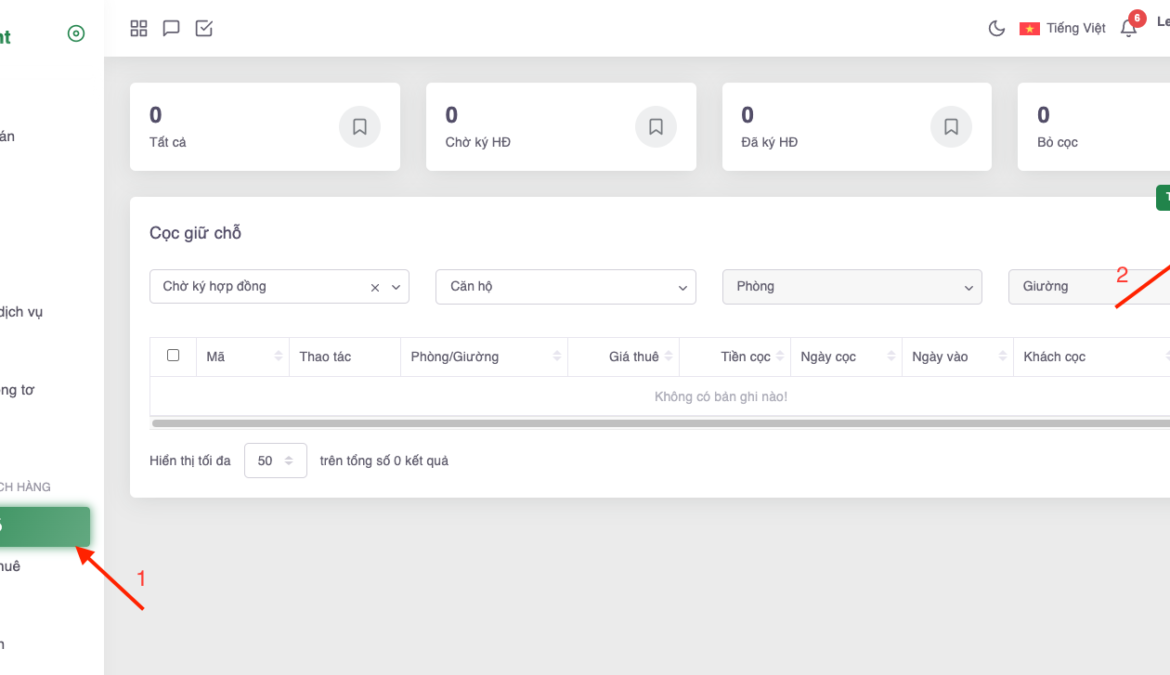Sort table by Ngày cọc column

click(x=828, y=357)
